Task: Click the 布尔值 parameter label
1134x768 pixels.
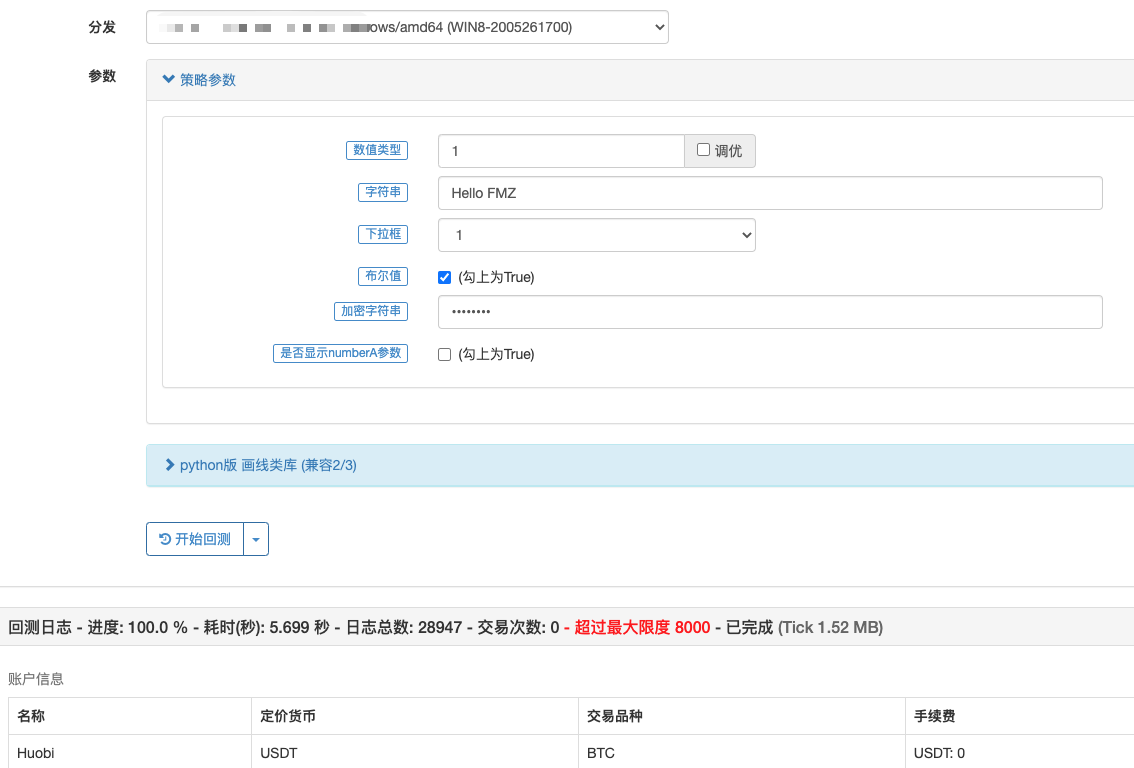Action: 383,276
